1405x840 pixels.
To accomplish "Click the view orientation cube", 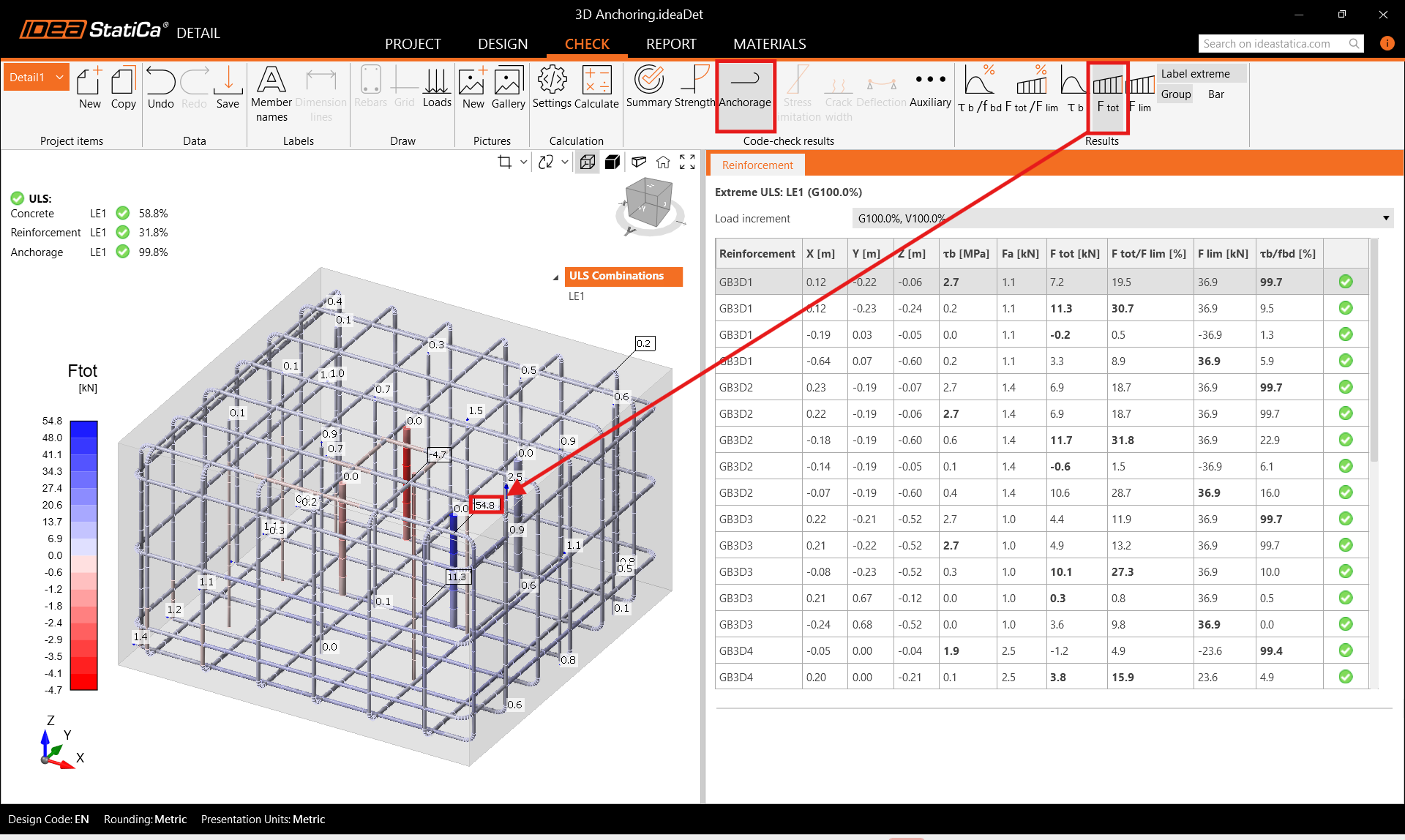I will (x=648, y=203).
